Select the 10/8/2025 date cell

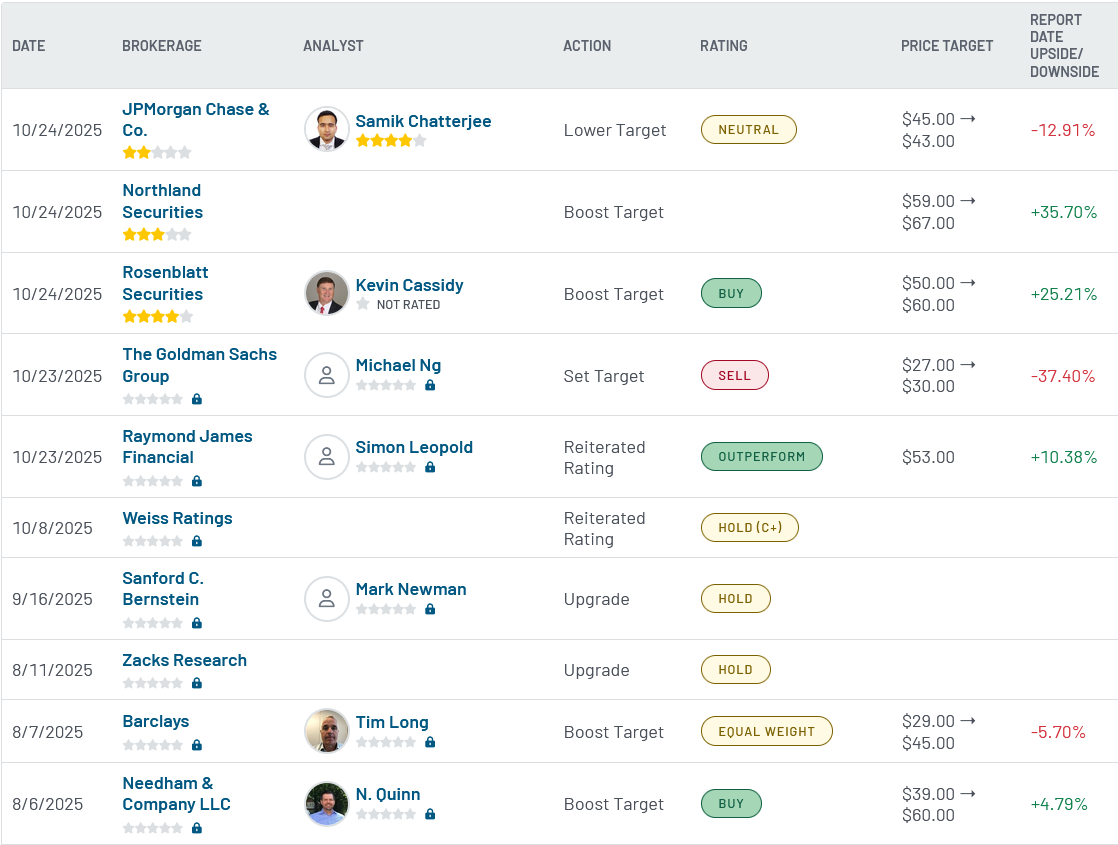52,528
